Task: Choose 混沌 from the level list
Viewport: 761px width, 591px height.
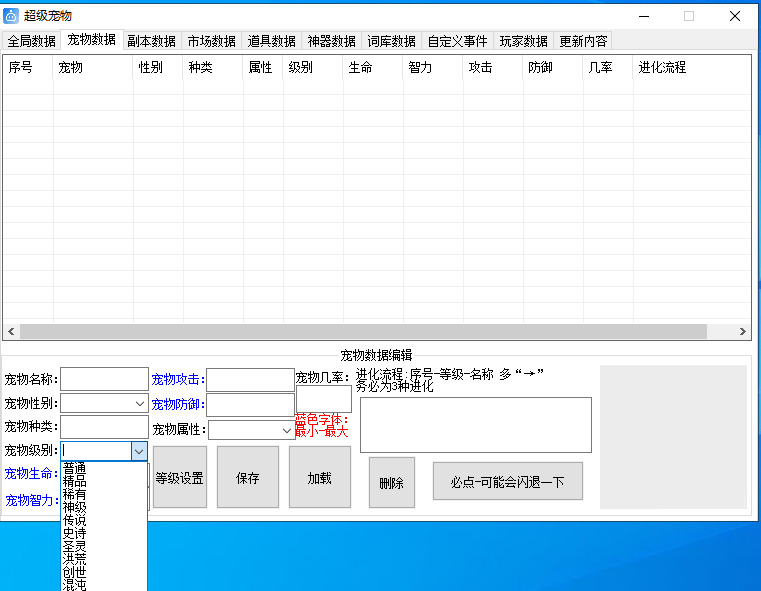Action: (104, 585)
